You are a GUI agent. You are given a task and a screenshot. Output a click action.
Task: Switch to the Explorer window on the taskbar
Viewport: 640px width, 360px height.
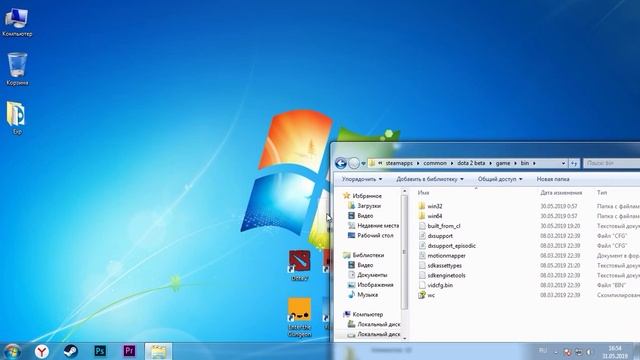pyautogui.click(x=158, y=351)
